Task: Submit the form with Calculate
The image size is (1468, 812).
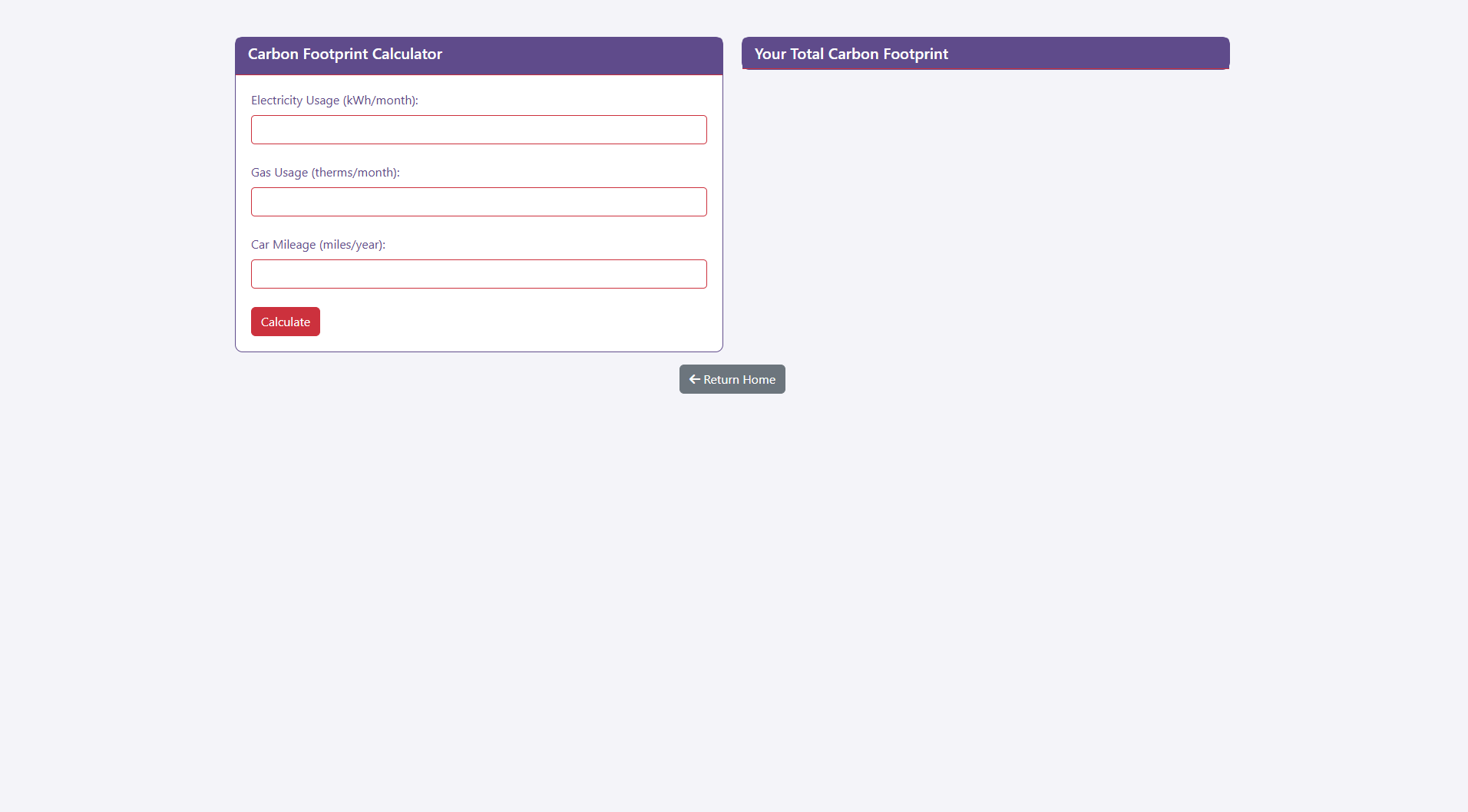Action: 285,322
